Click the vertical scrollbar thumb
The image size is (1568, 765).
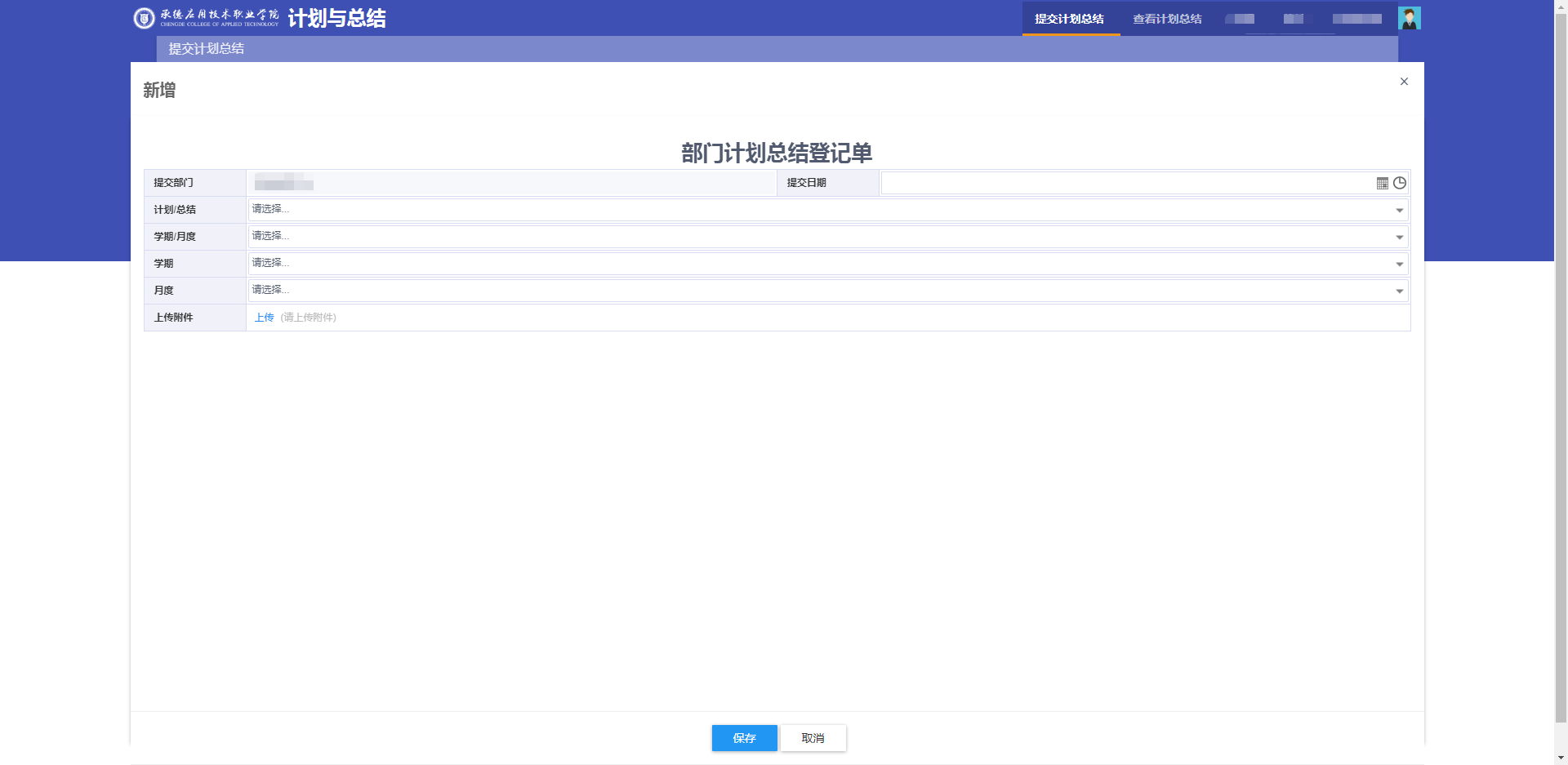coord(1561,367)
